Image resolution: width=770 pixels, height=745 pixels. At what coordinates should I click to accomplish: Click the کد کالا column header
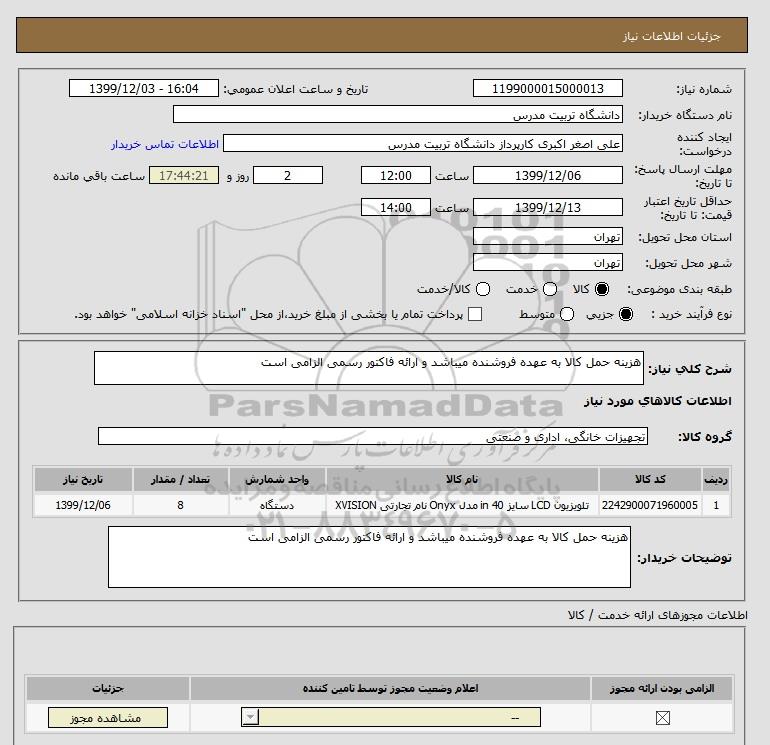coord(650,479)
